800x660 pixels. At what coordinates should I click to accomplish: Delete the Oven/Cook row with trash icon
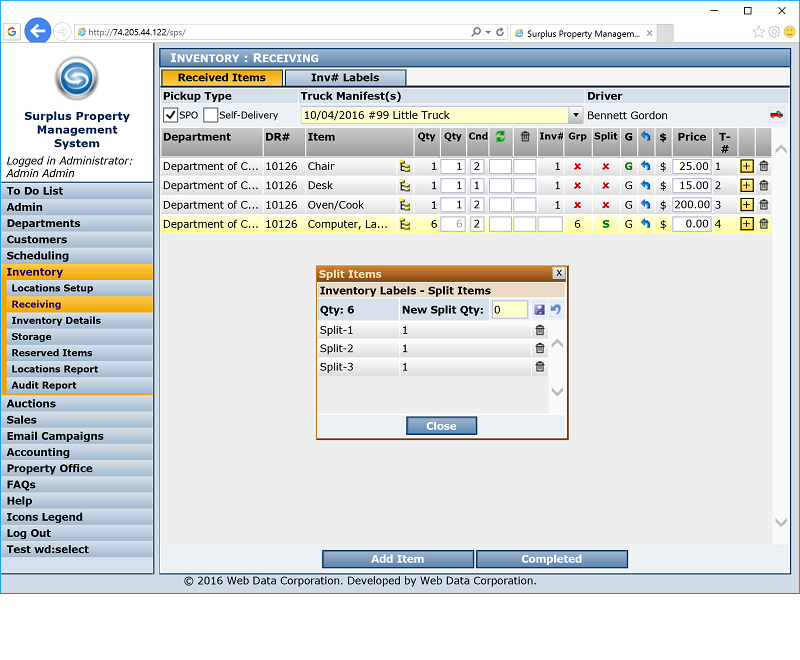[x=764, y=205]
